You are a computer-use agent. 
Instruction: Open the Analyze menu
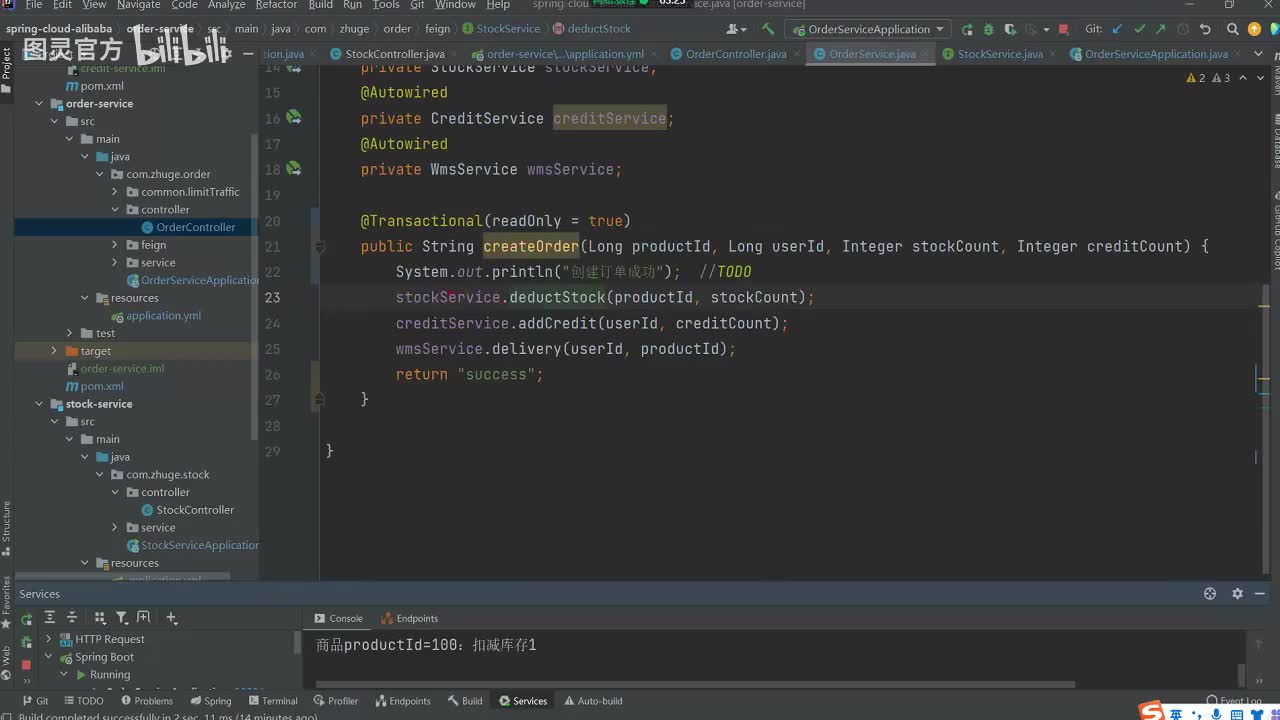[227, 5]
